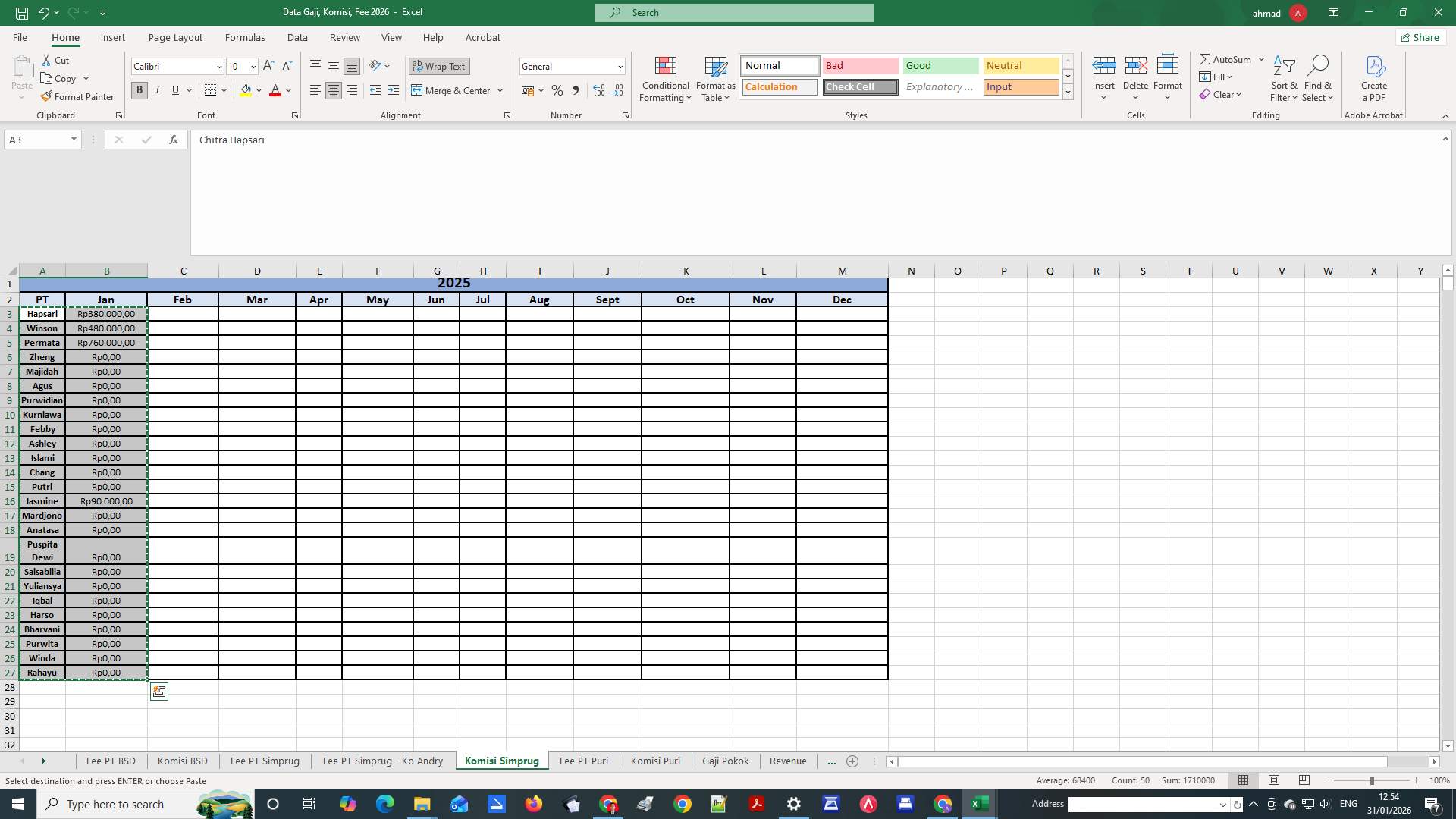The height and width of the screenshot is (819, 1456).
Task: Click the Percent Style icon
Action: (557, 90)
